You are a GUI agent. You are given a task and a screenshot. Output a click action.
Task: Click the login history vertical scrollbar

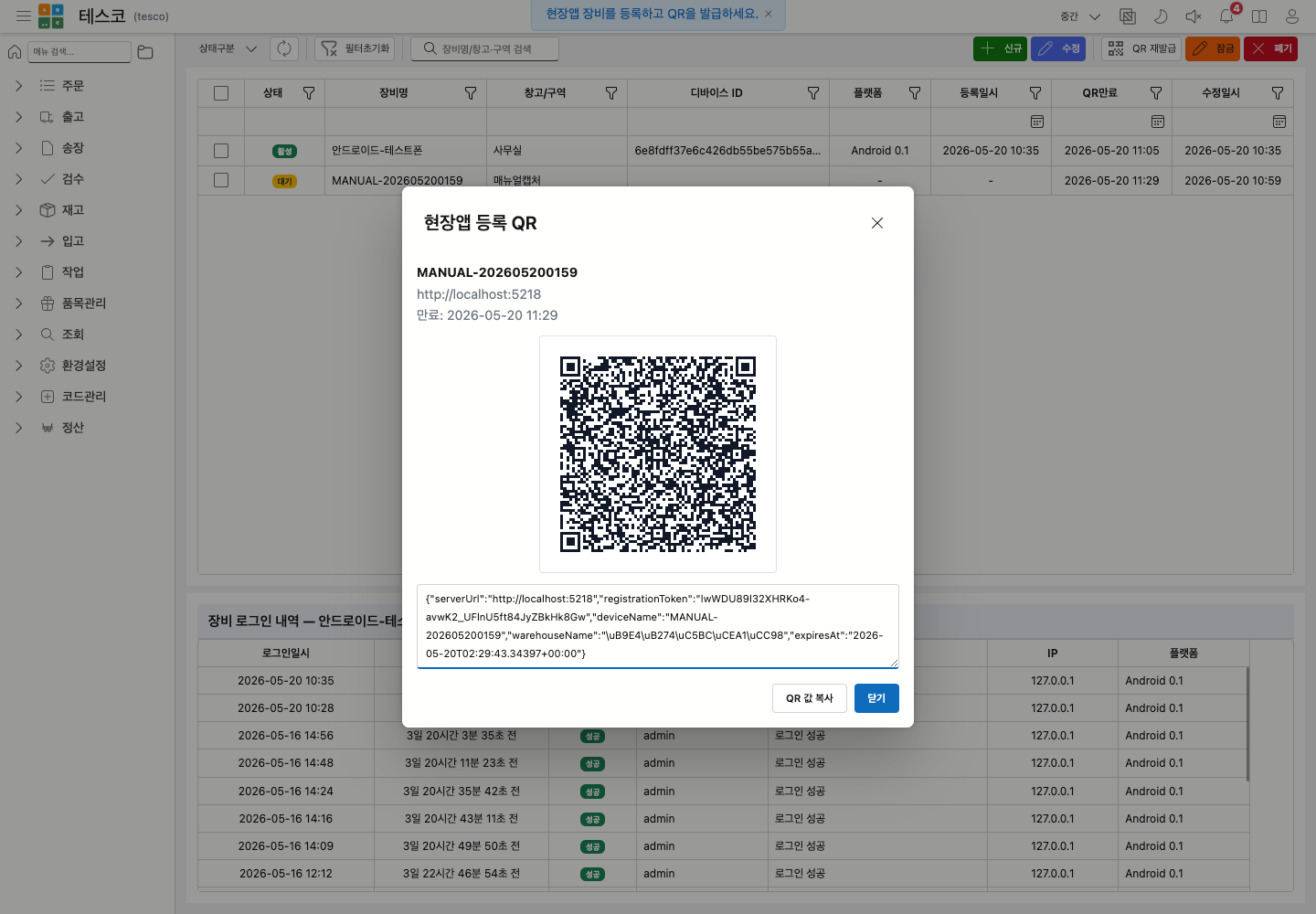pos(1247,724)
